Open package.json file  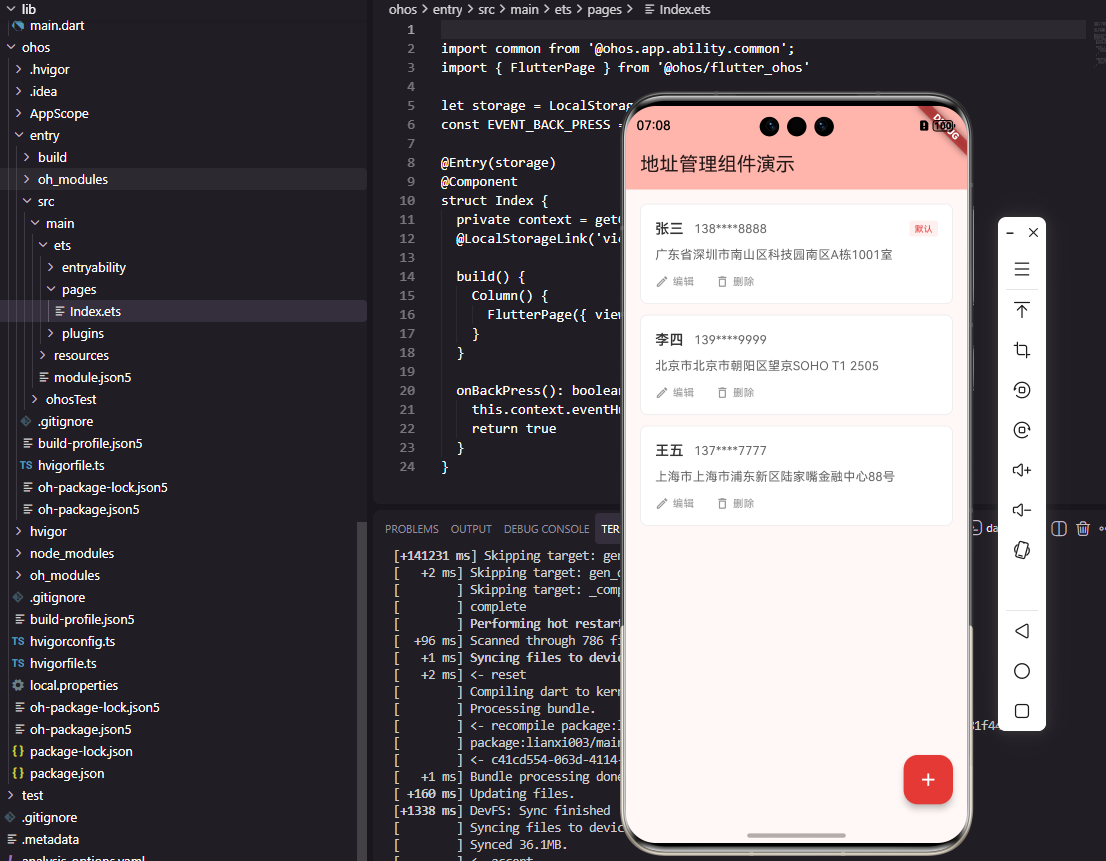[x=67, y=774]
